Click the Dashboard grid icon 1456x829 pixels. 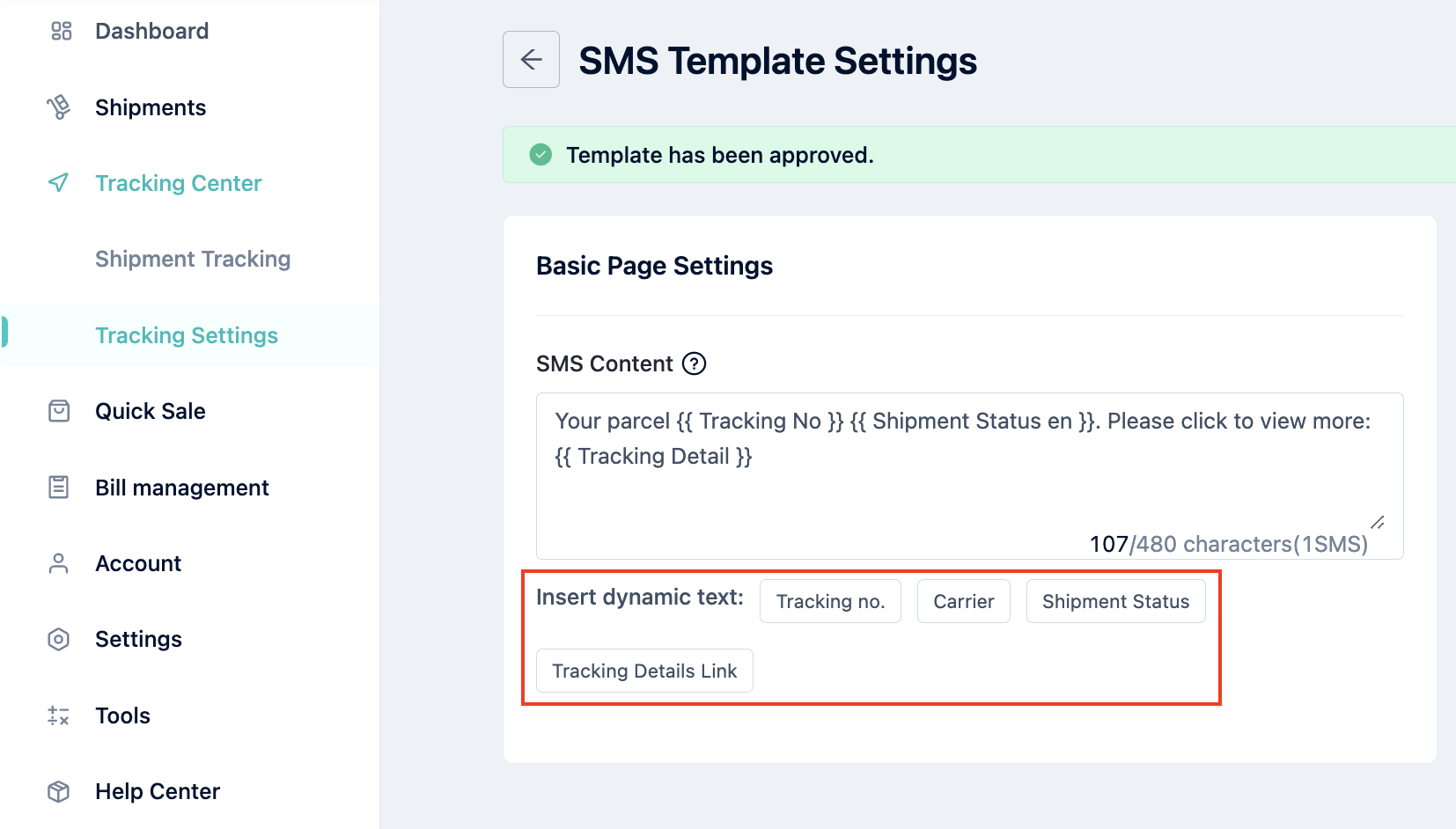(x=61, y=32)
